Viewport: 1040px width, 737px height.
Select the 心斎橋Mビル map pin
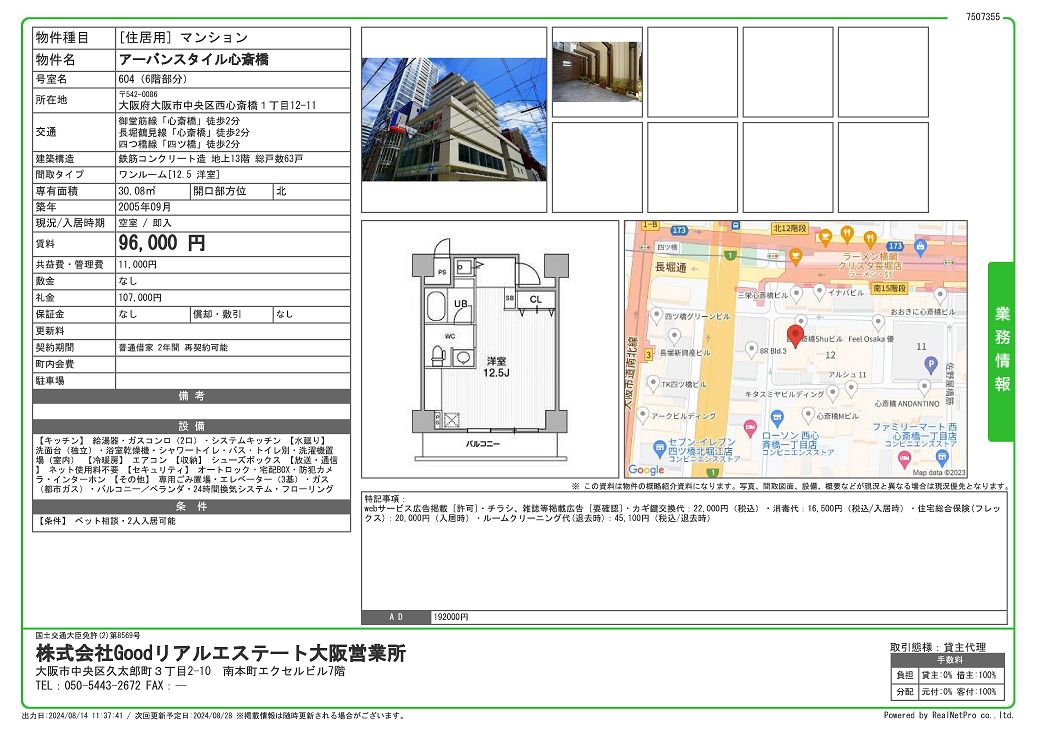pos(807,415)
